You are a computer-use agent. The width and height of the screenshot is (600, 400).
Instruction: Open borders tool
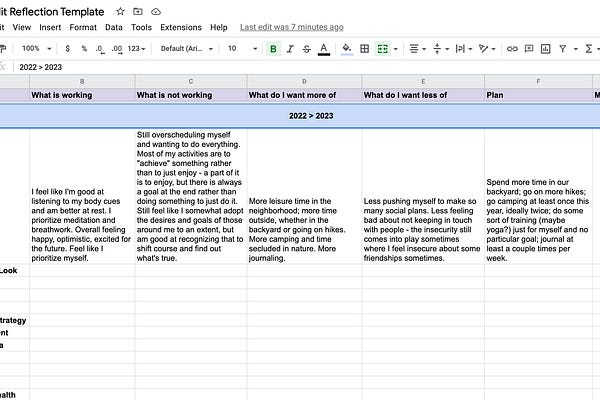(x=365, y=49)
